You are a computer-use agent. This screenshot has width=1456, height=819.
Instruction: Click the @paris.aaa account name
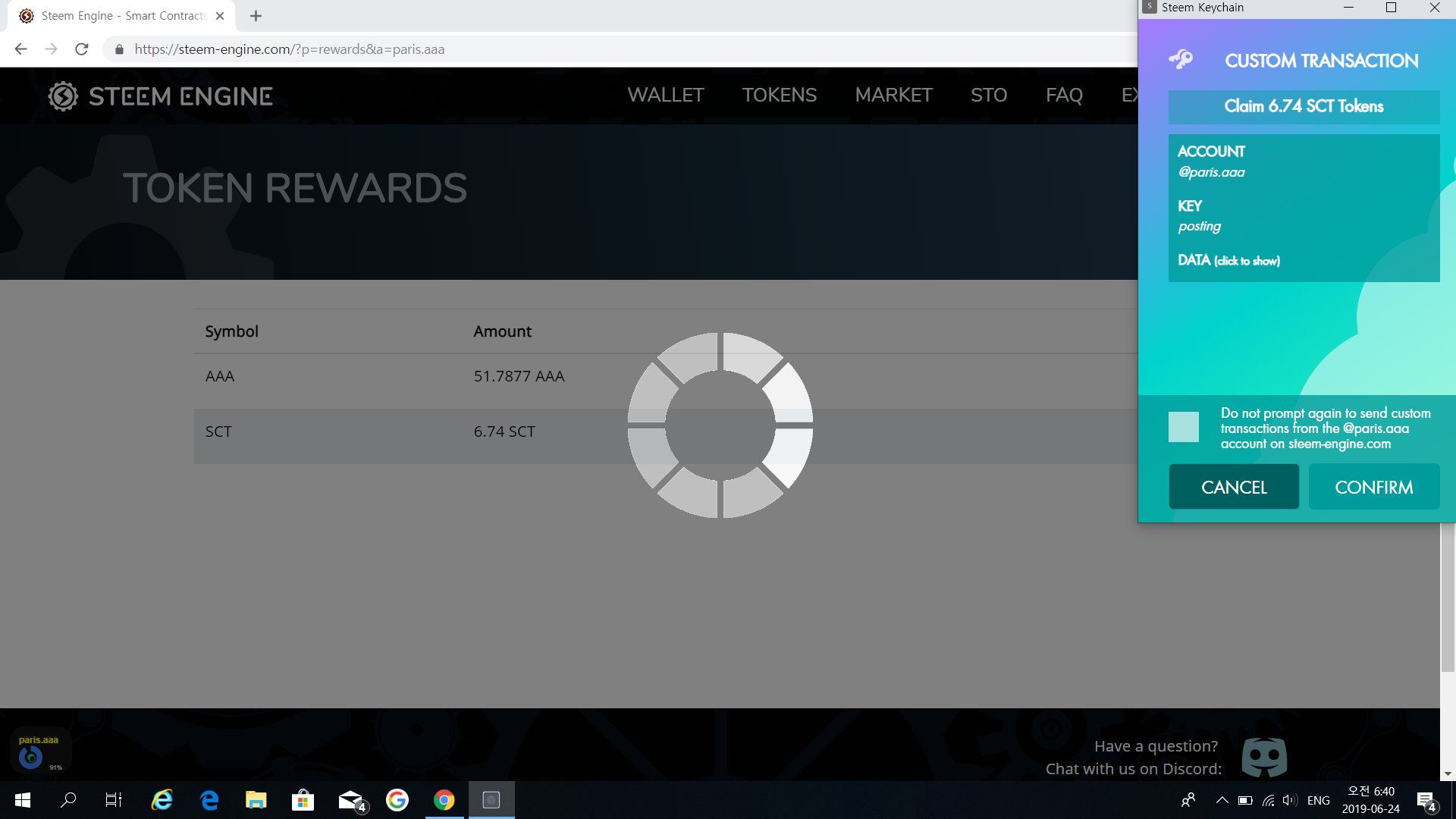(x=1211, y=172)
